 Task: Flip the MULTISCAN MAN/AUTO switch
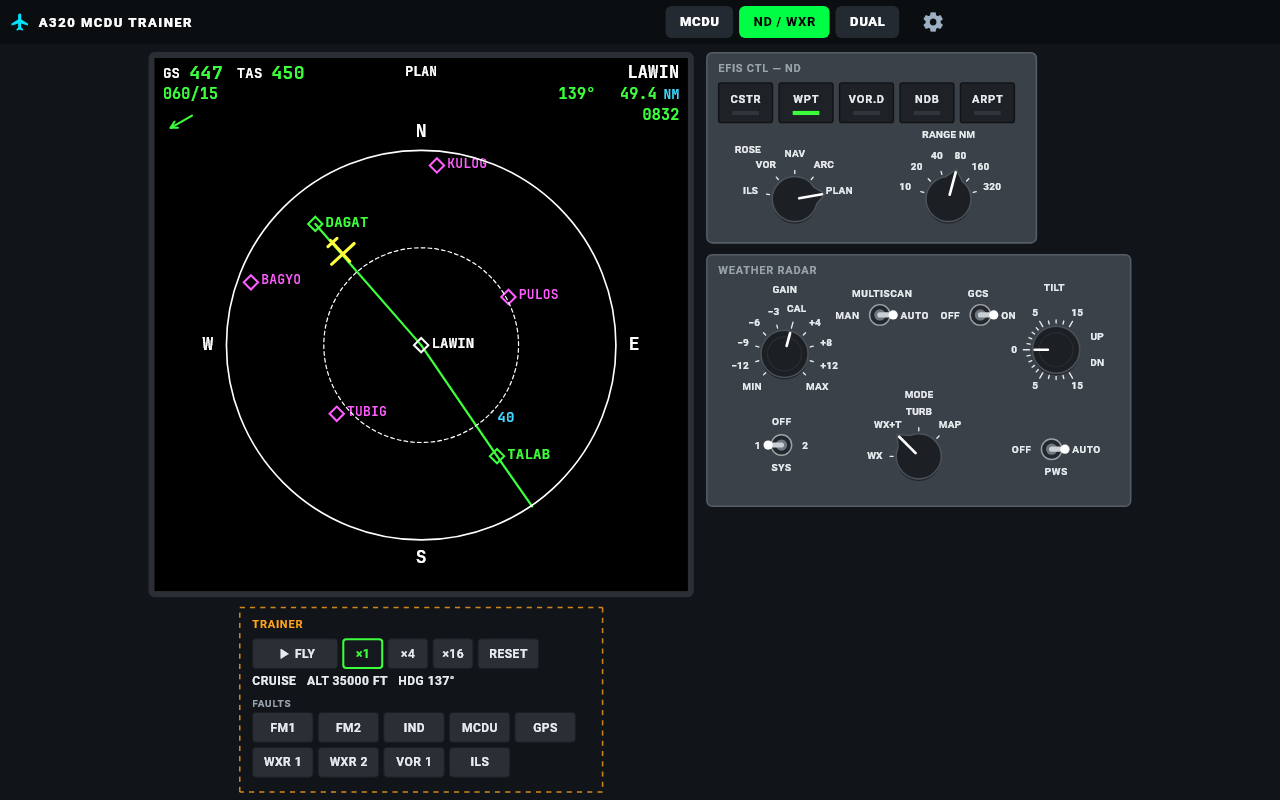click(x=882, y=315)
